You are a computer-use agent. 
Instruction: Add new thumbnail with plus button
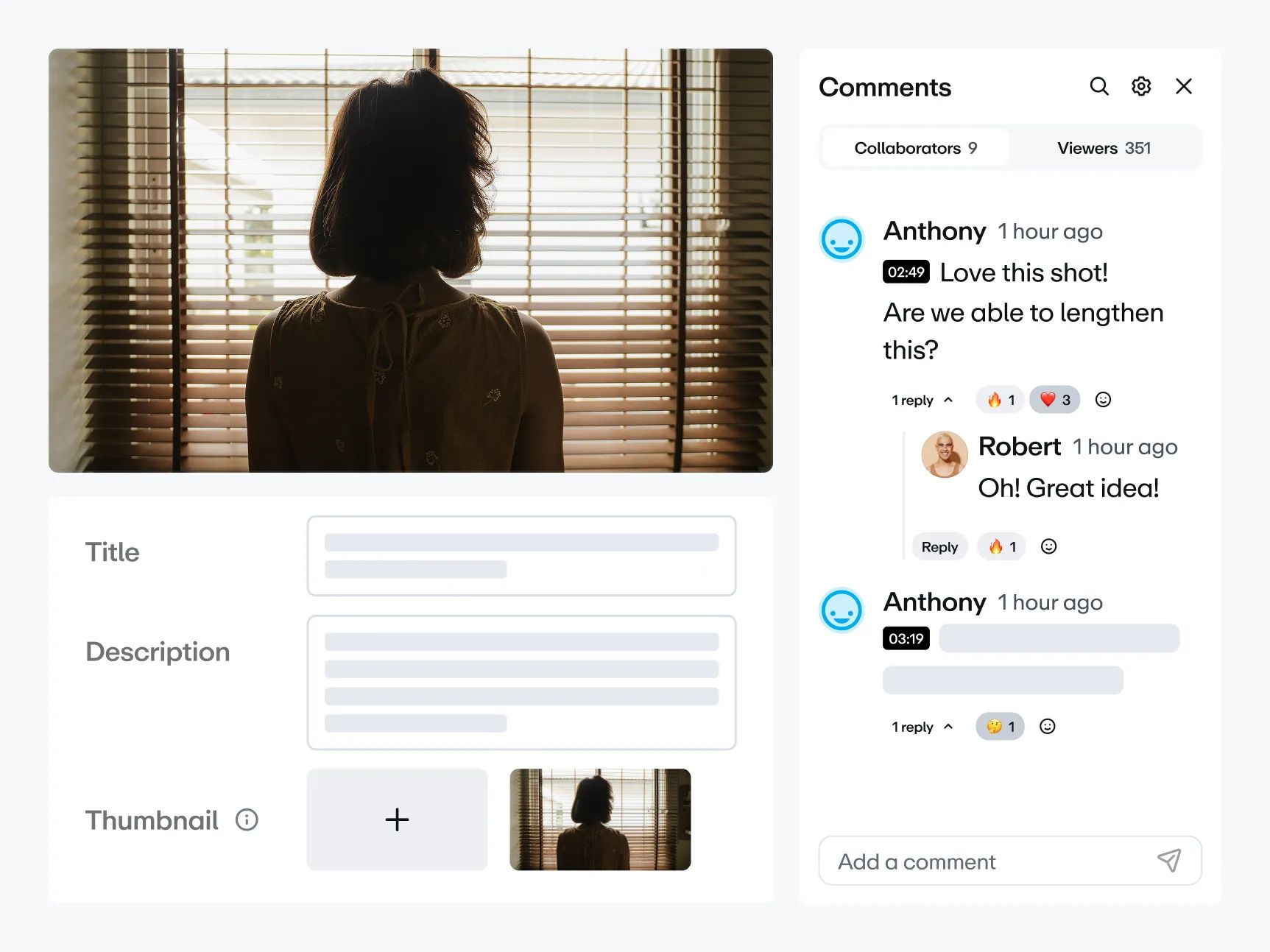click(398, 819)
